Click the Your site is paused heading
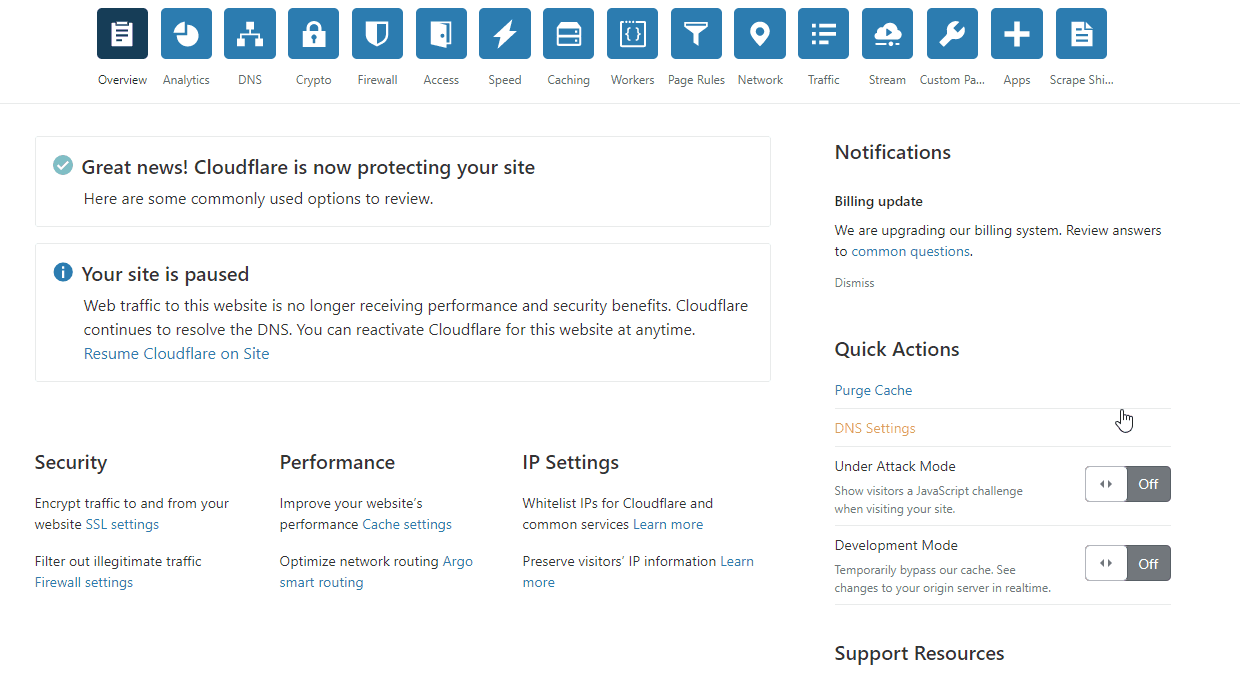Image resolution: width=1240 pixels, height=686 pixels. (x=165, y=274)
